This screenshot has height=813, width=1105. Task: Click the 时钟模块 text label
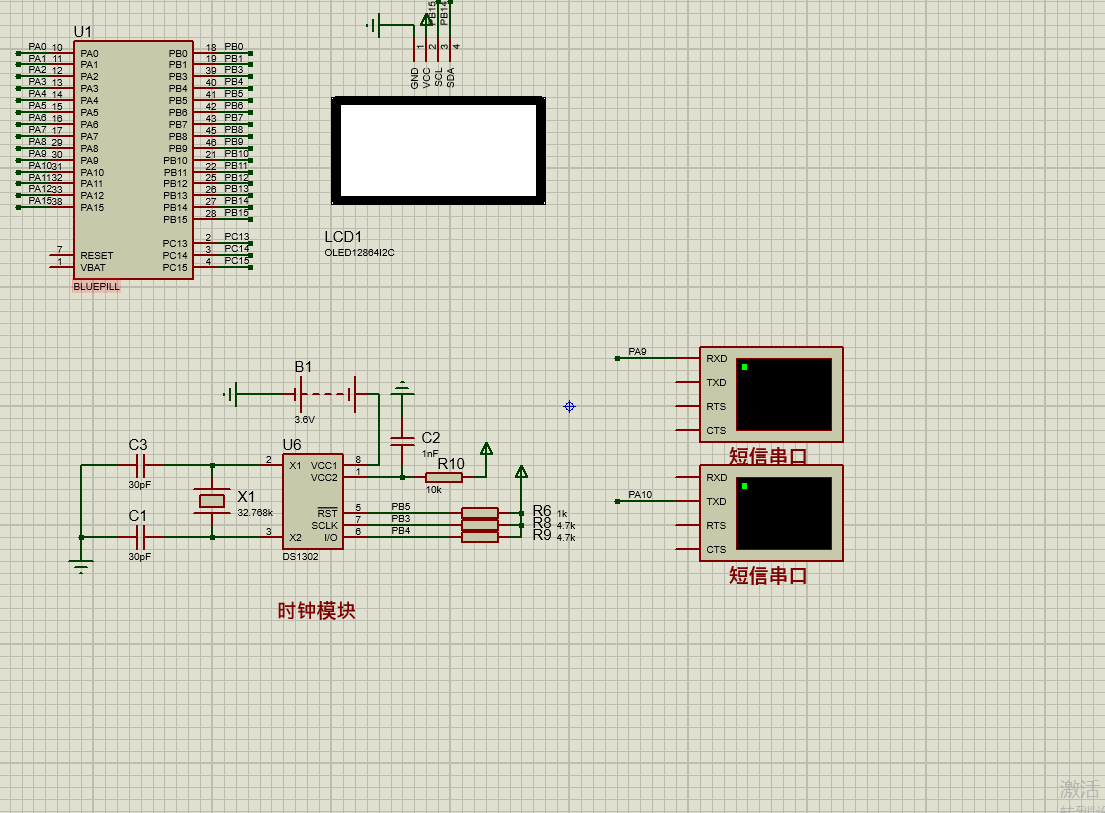[x=316, y=611]
